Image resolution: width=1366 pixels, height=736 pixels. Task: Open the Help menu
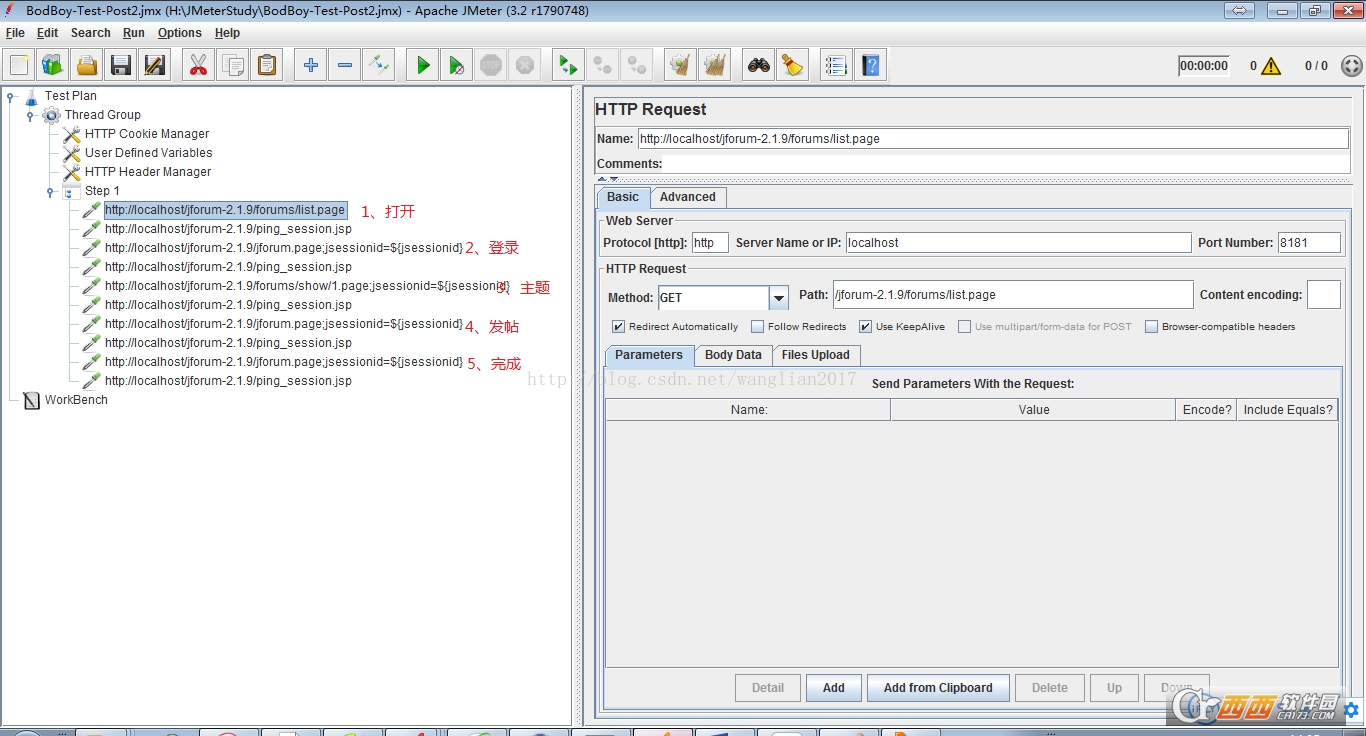[x=228, y=33]
